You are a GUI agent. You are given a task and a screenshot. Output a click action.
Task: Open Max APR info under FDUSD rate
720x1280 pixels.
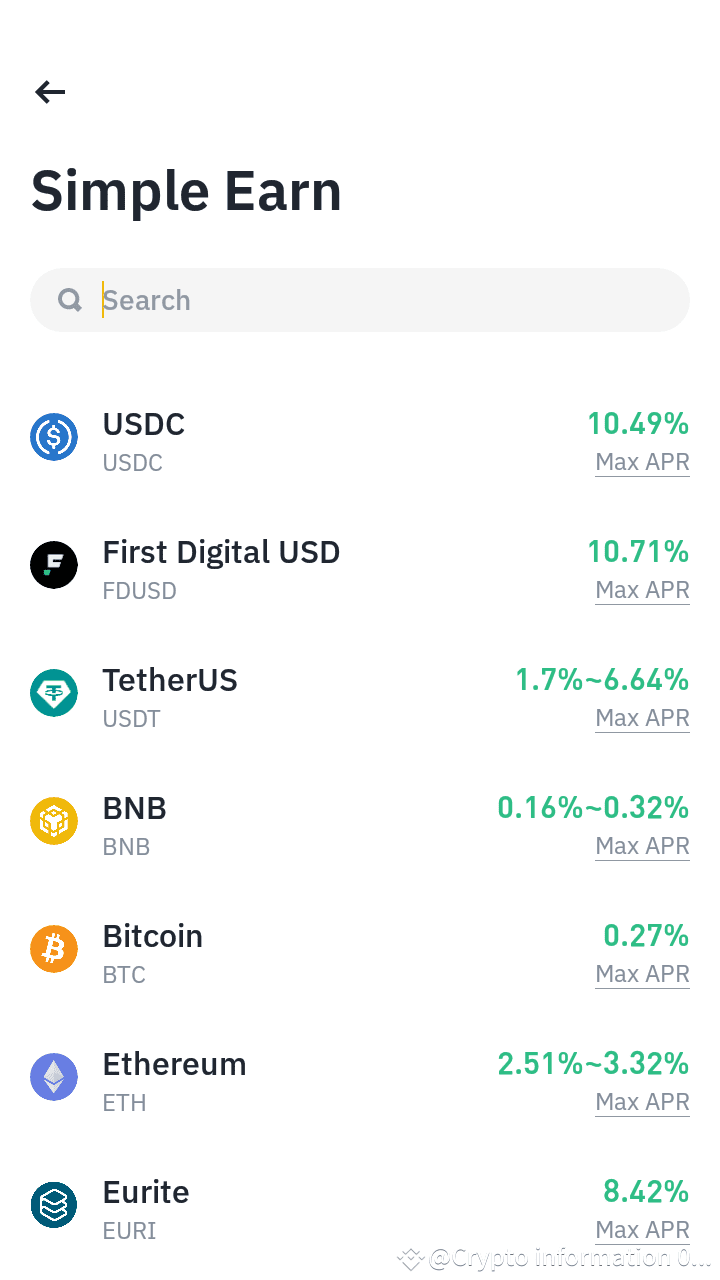642,590
